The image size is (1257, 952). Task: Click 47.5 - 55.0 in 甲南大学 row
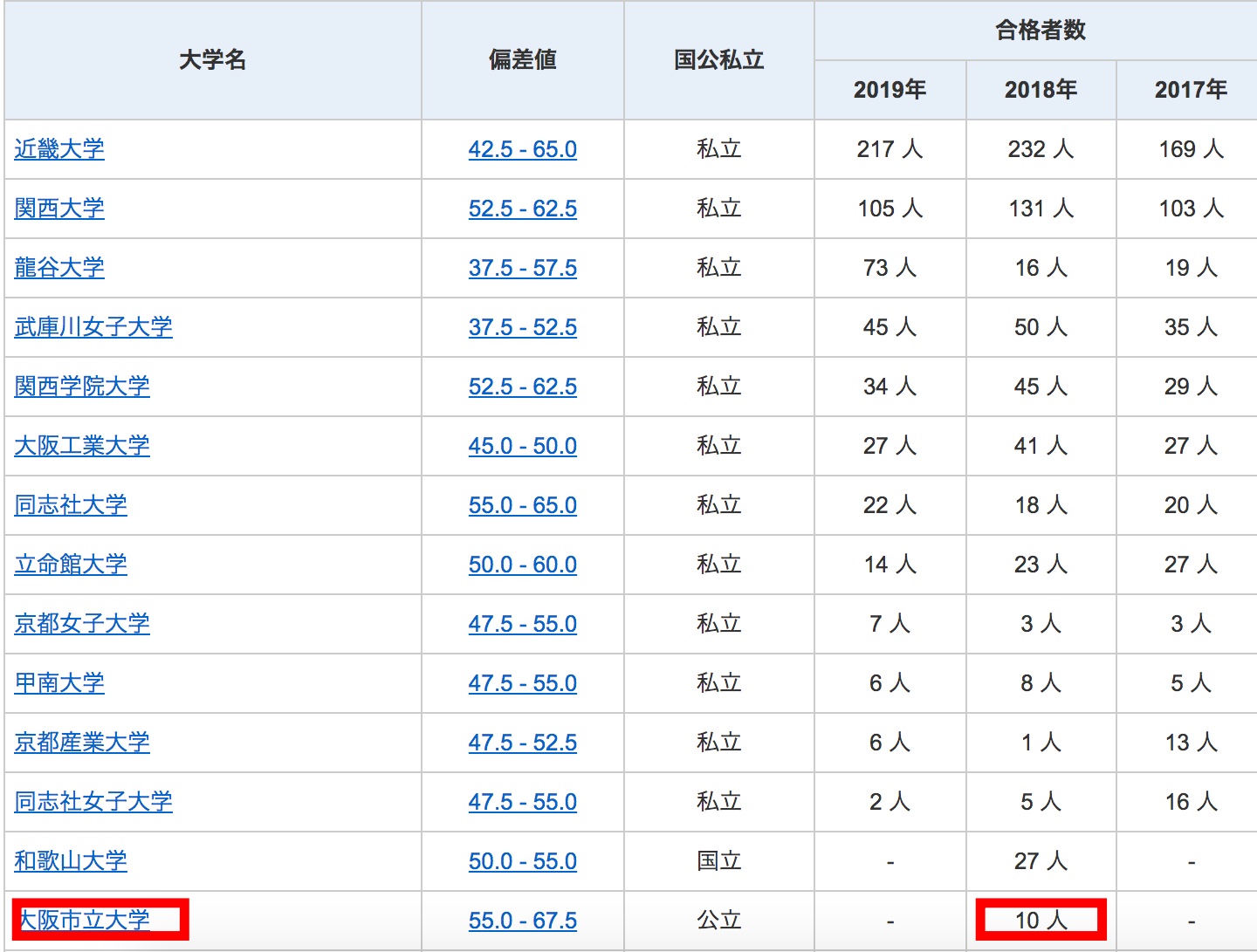523,683
